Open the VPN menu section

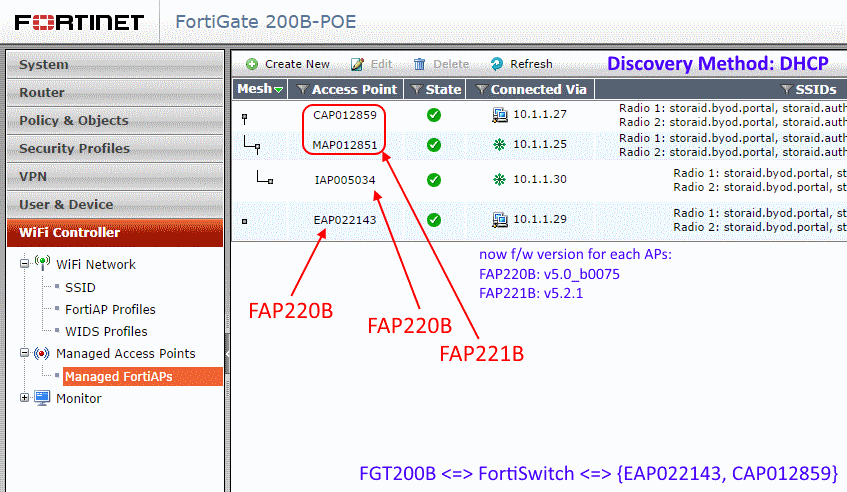click(x=115, y=177)
